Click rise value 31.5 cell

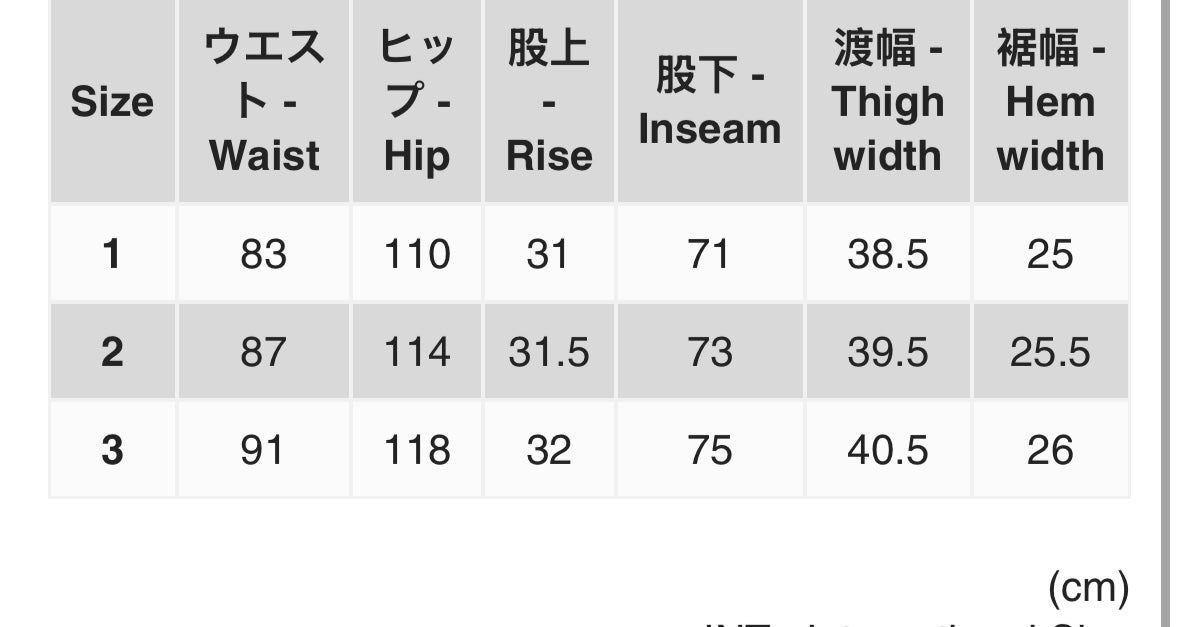[549, 352]
